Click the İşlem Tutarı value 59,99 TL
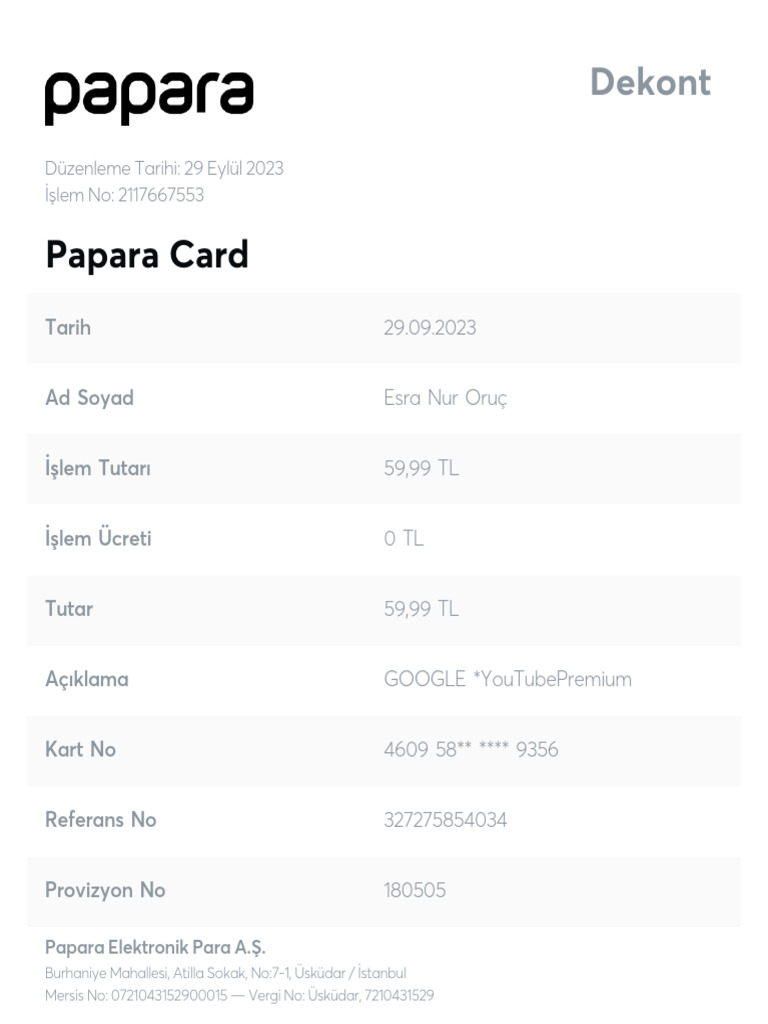The height and width of the screenshot is (1024, 768). click(x=421, y=468)
